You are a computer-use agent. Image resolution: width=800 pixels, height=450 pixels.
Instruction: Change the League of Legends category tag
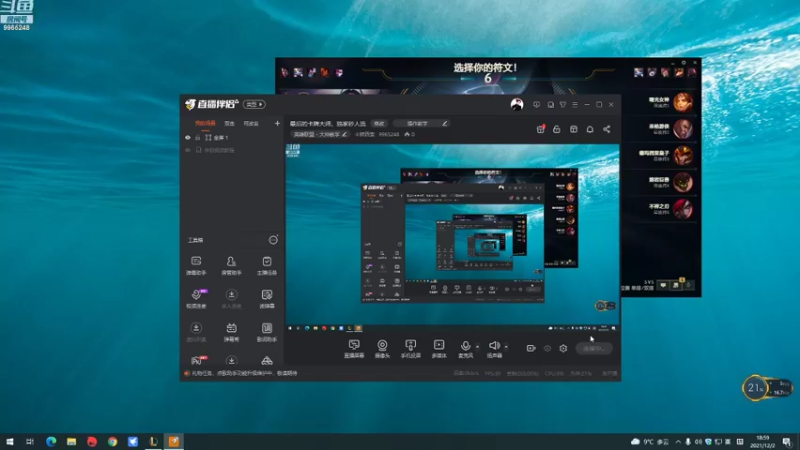click(320, 134)
